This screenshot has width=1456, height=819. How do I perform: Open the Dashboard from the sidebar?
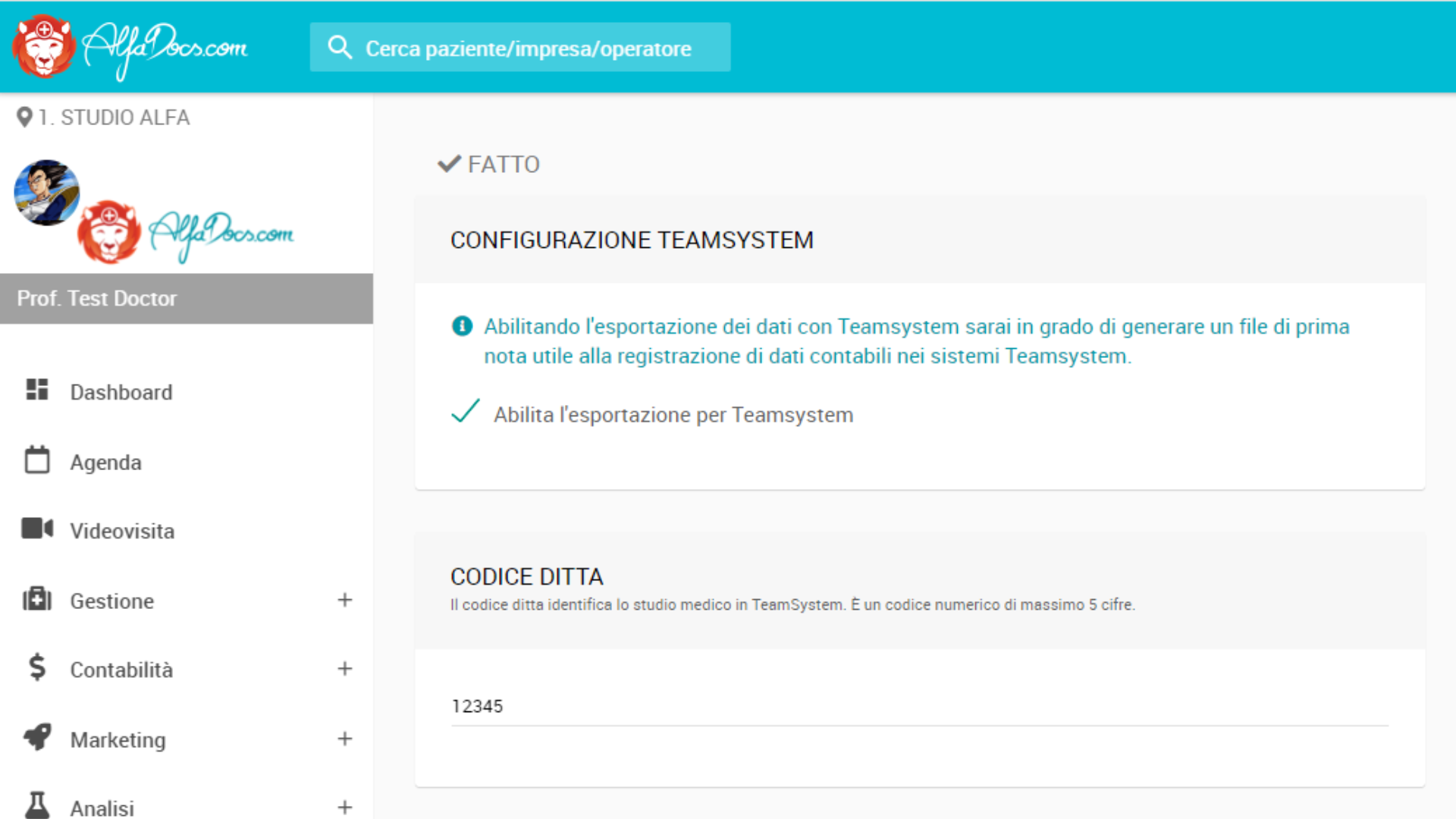coord(121,392)
